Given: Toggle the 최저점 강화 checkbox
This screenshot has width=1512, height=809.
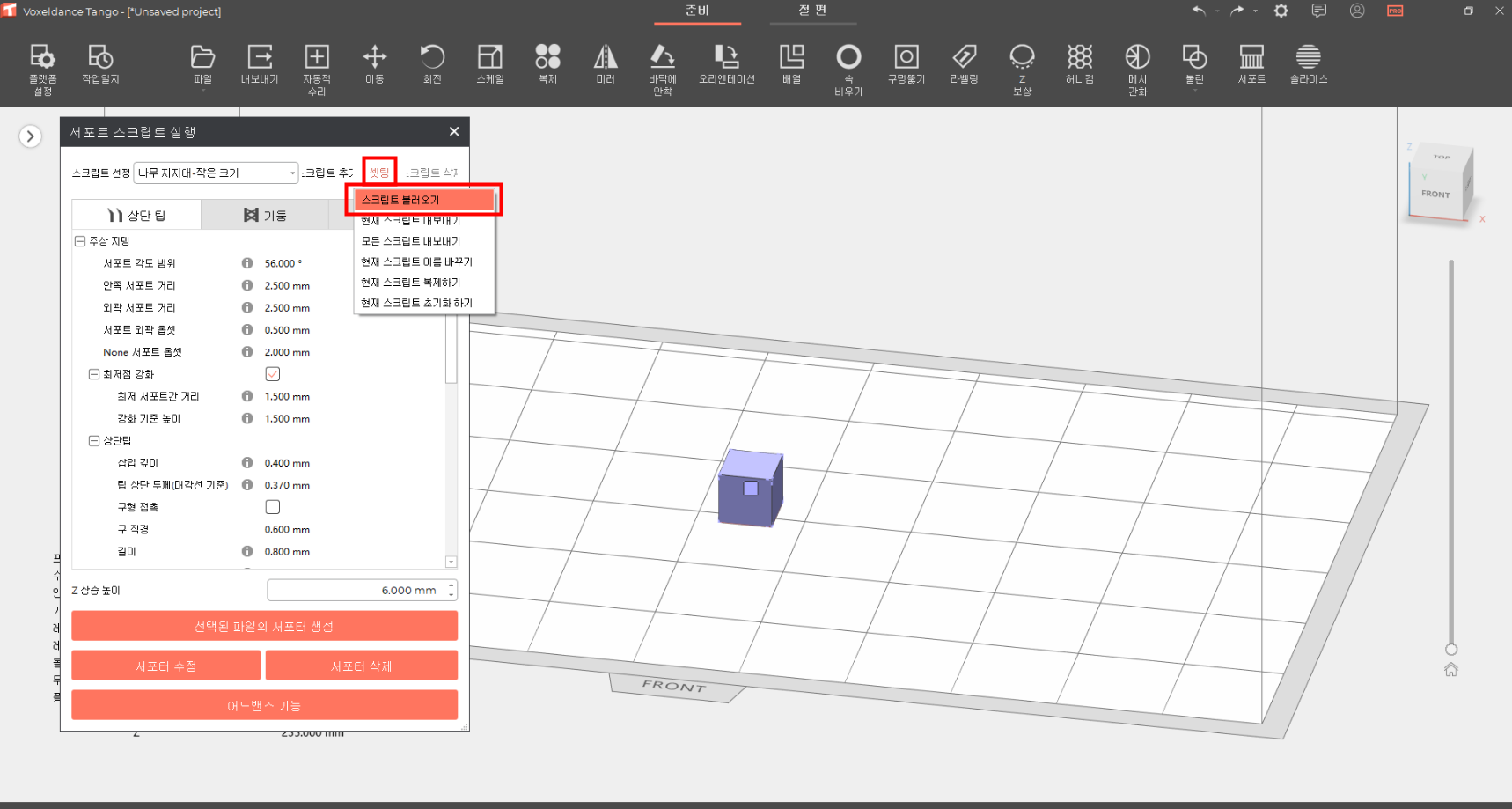Looking at the screenshot, I should [273, 374].
